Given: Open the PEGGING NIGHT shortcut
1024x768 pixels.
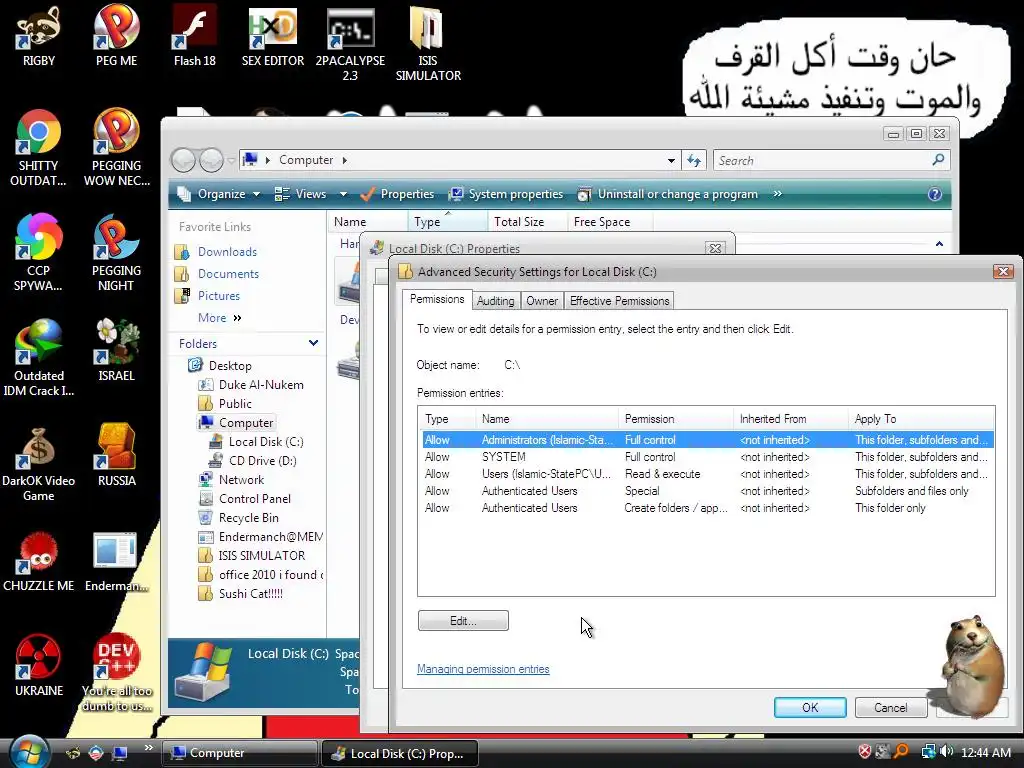Looking at the screenshot, I should click(x=116, y=253).
